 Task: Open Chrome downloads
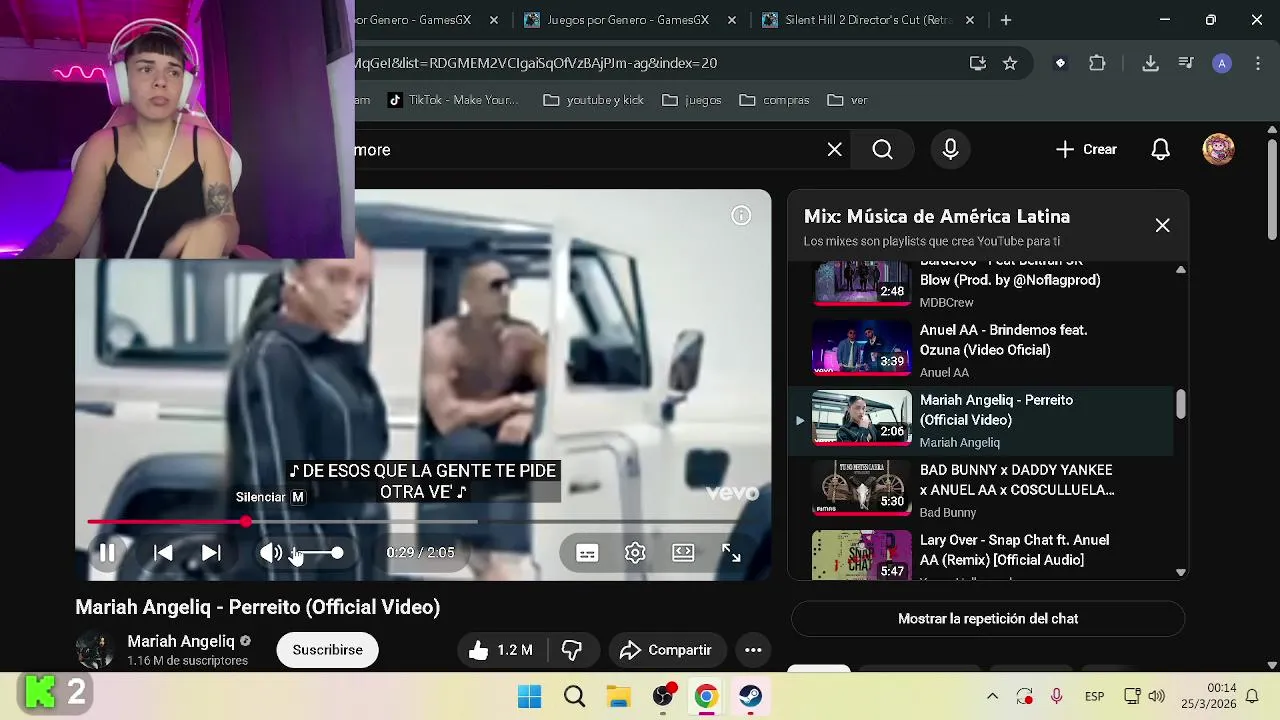click(1150, 63)
